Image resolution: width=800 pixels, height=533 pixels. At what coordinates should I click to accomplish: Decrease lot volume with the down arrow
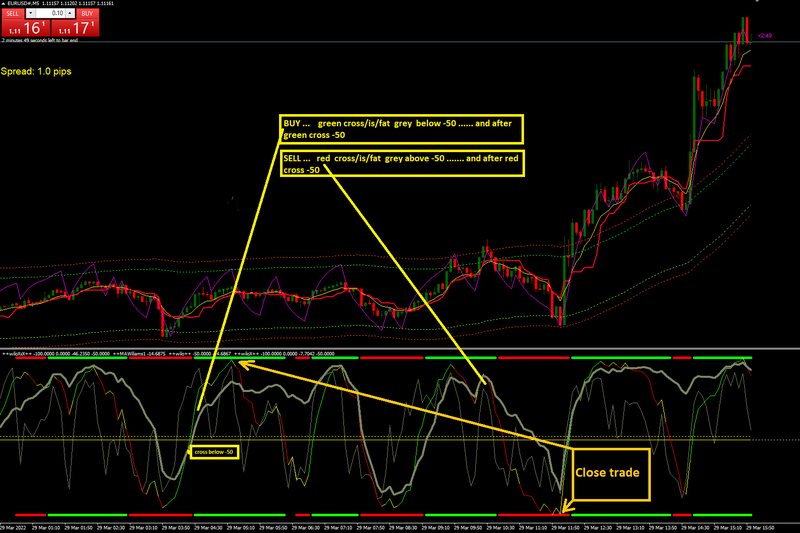pos(31,13)
